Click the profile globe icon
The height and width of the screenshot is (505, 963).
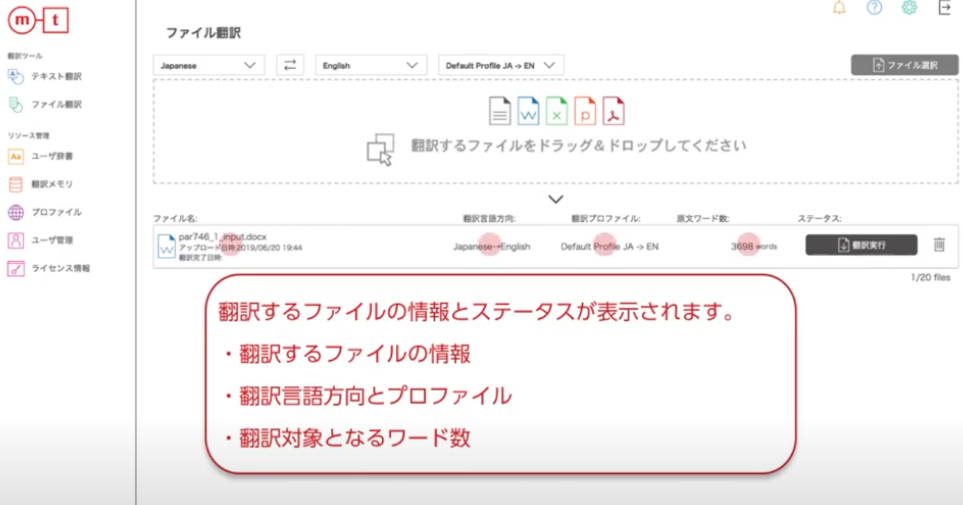tap(16, 212)
